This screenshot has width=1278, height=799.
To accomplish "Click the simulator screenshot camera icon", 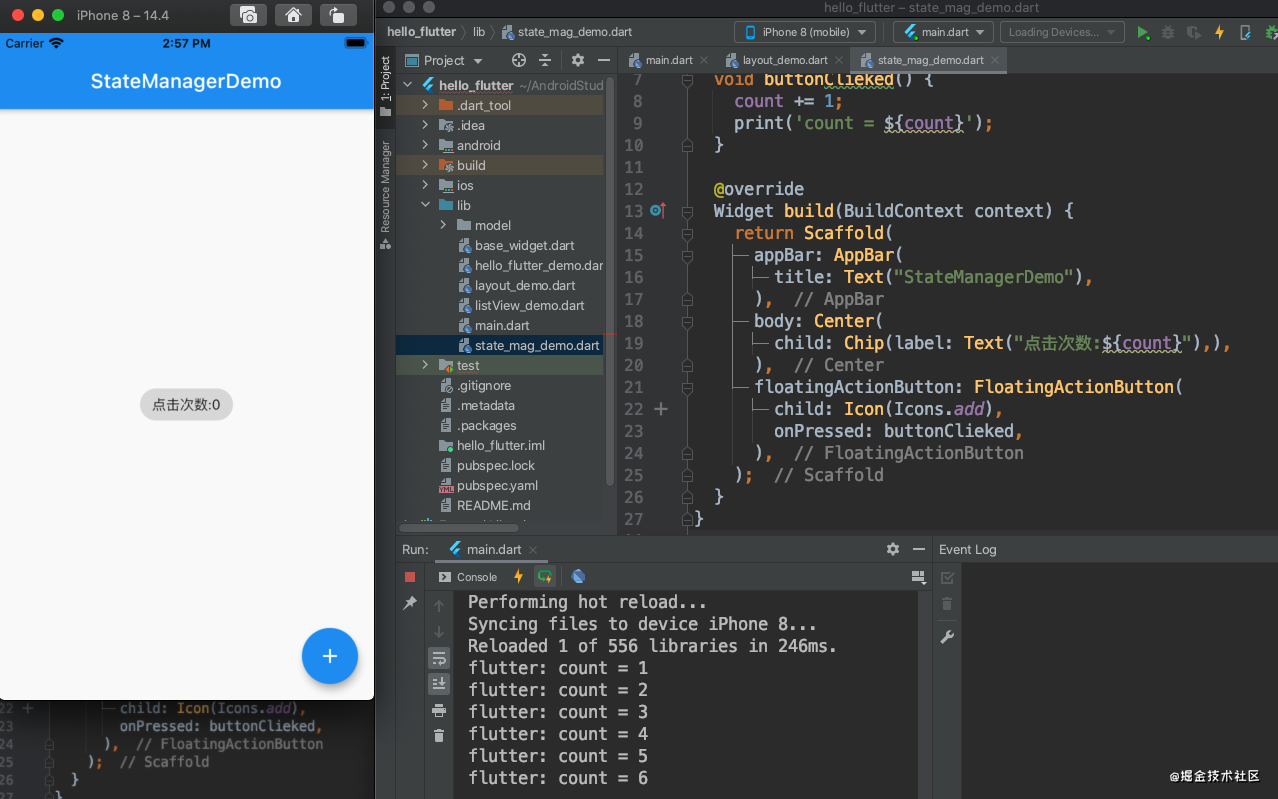I will (248, 15).
